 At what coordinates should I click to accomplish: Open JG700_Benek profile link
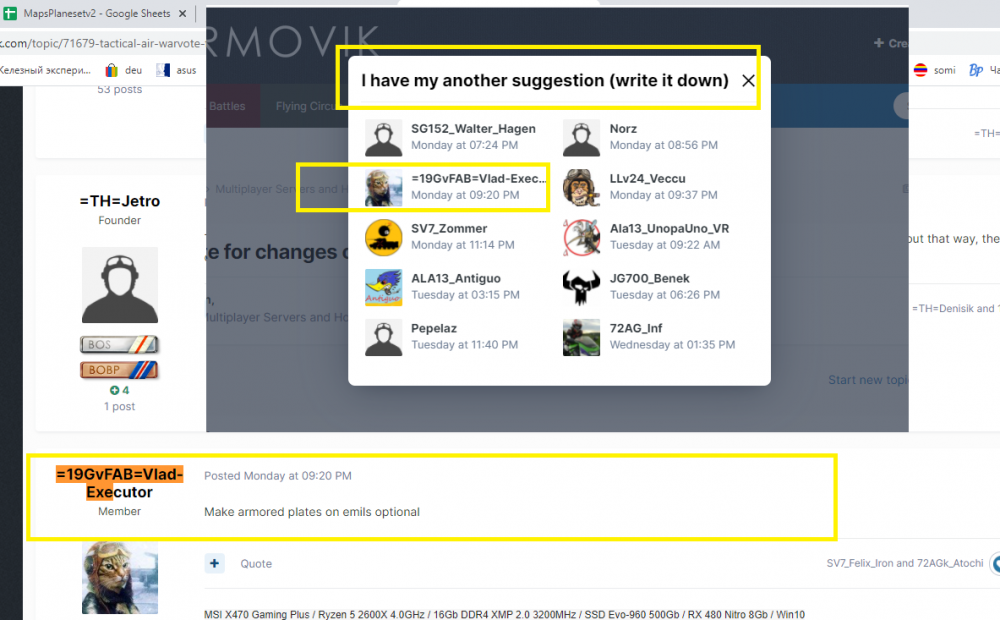point(649,278)
